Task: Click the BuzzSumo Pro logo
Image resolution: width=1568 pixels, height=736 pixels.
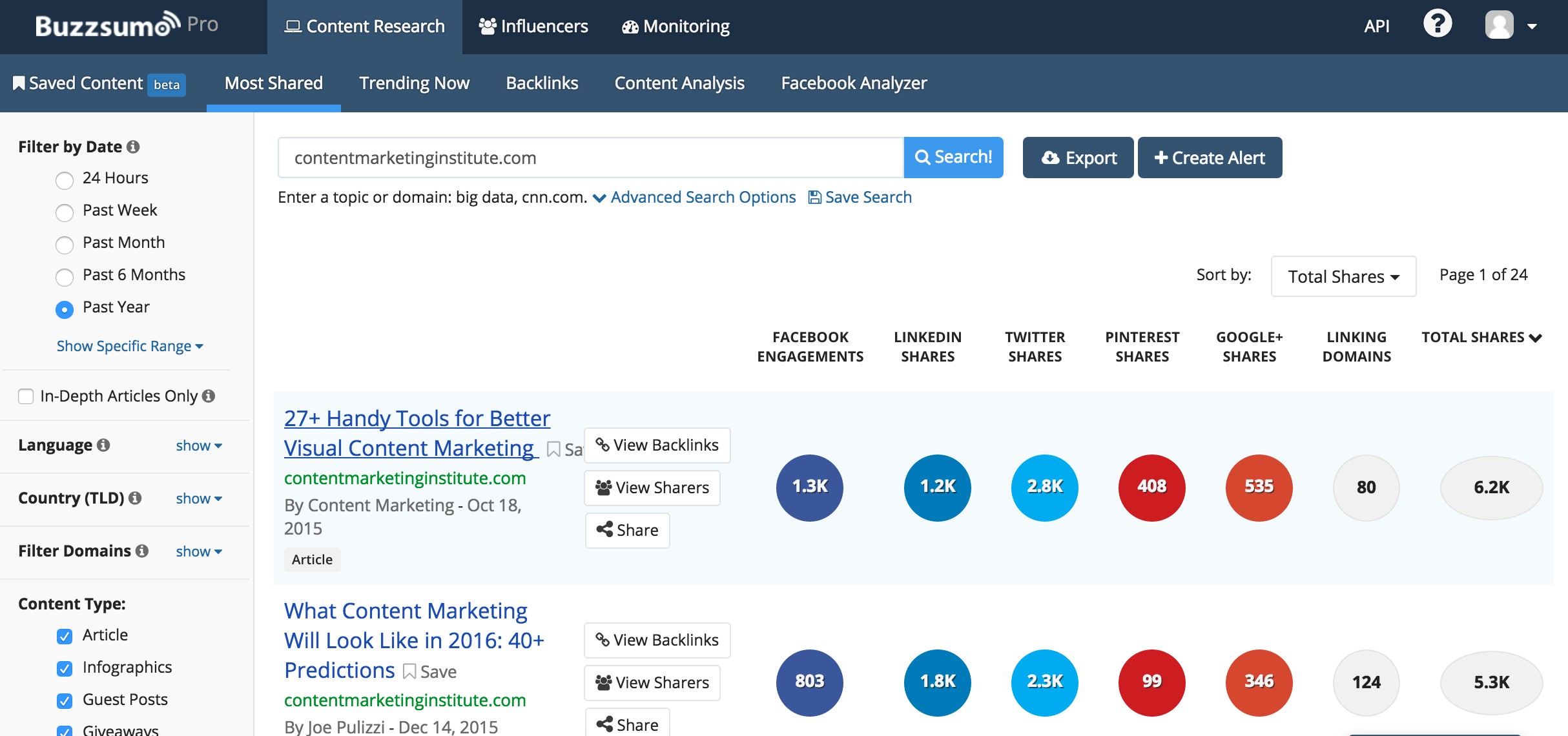Action: point(127,25)
